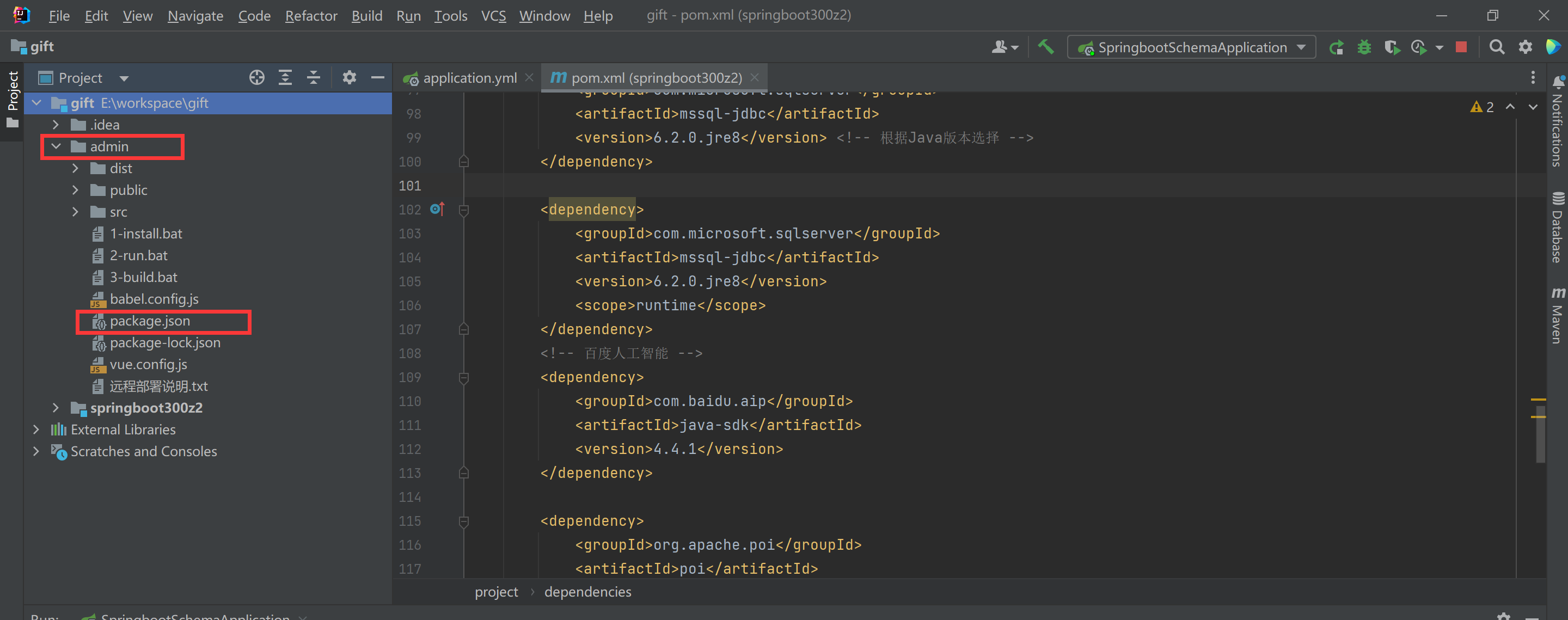Viewport: 1568px width, 620px height.
Task: Click yellow warning stripe on editor scrollbar
Action: (1538, 400)
